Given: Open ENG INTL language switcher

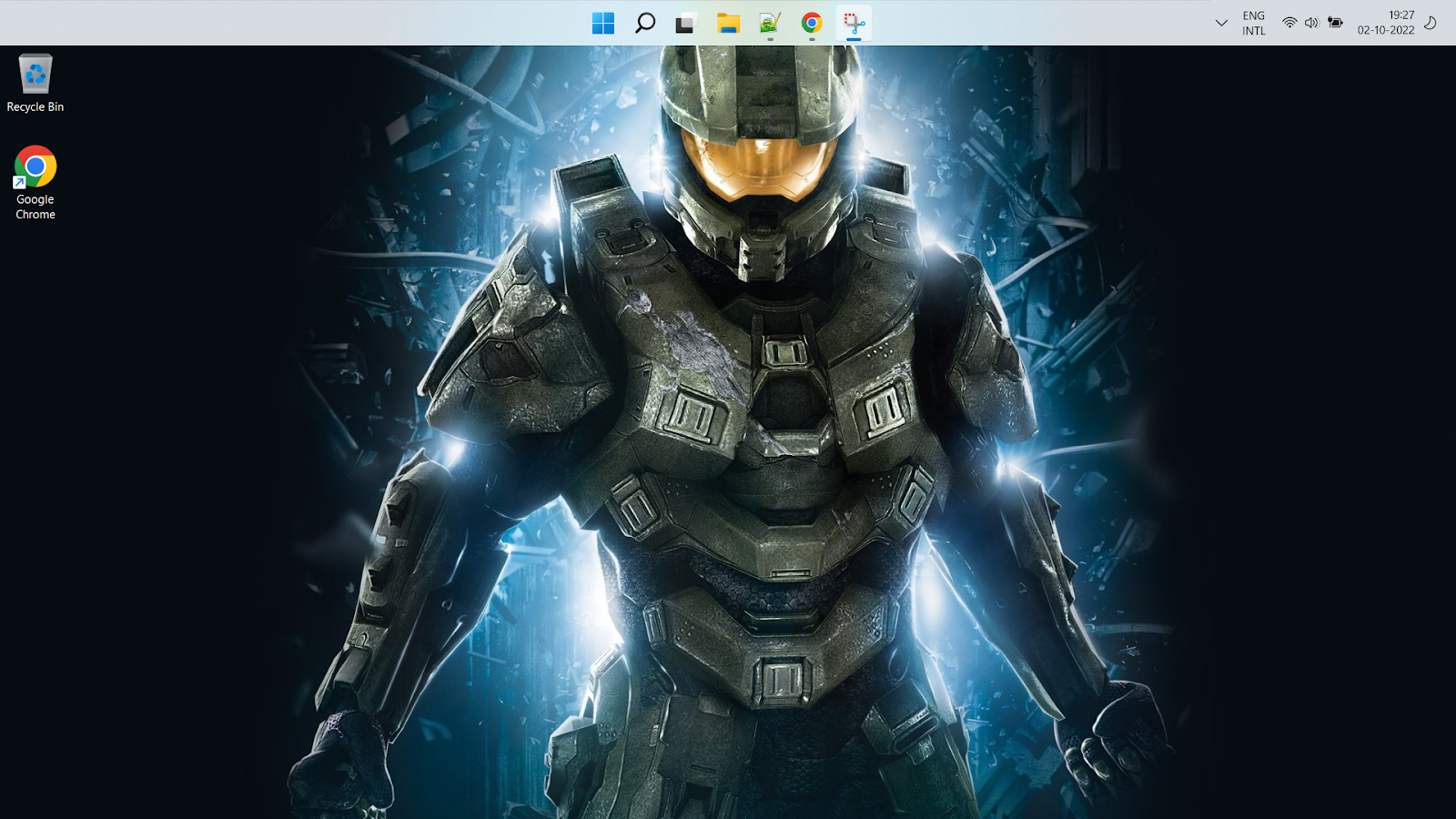Looking at the screenshot, I should (x=1254, y=23).
